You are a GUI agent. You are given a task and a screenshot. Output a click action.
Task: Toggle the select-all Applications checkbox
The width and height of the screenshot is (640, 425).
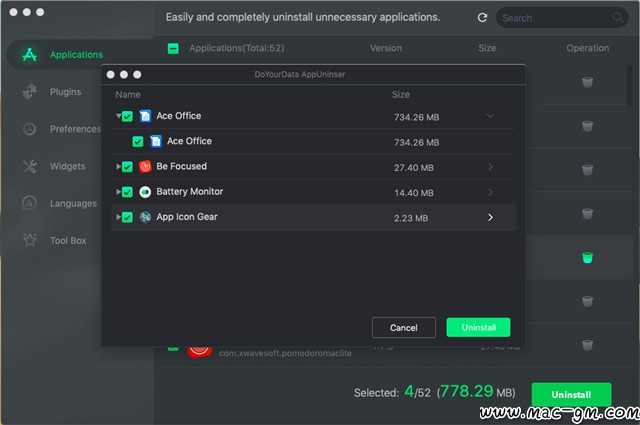pyautogui.click(x=173, y=49)
